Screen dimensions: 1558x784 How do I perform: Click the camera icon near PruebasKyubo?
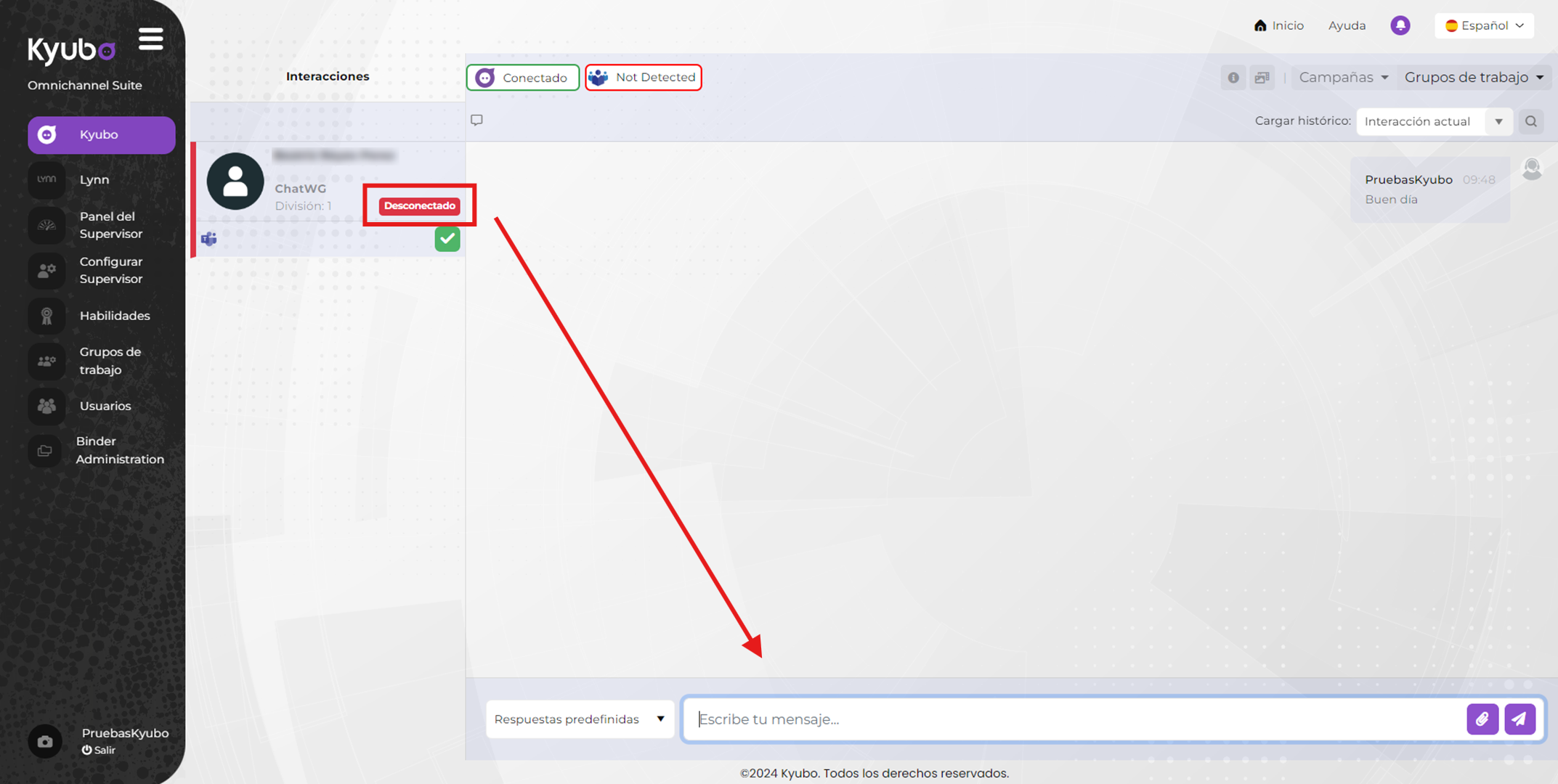(x=45, y=741)
